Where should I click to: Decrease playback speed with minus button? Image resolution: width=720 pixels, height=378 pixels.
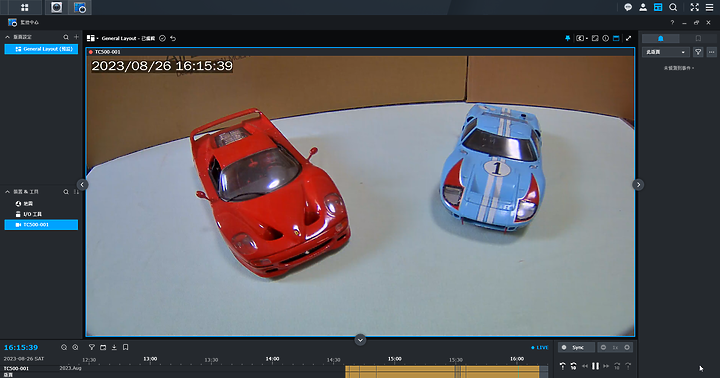coord(603,348)
